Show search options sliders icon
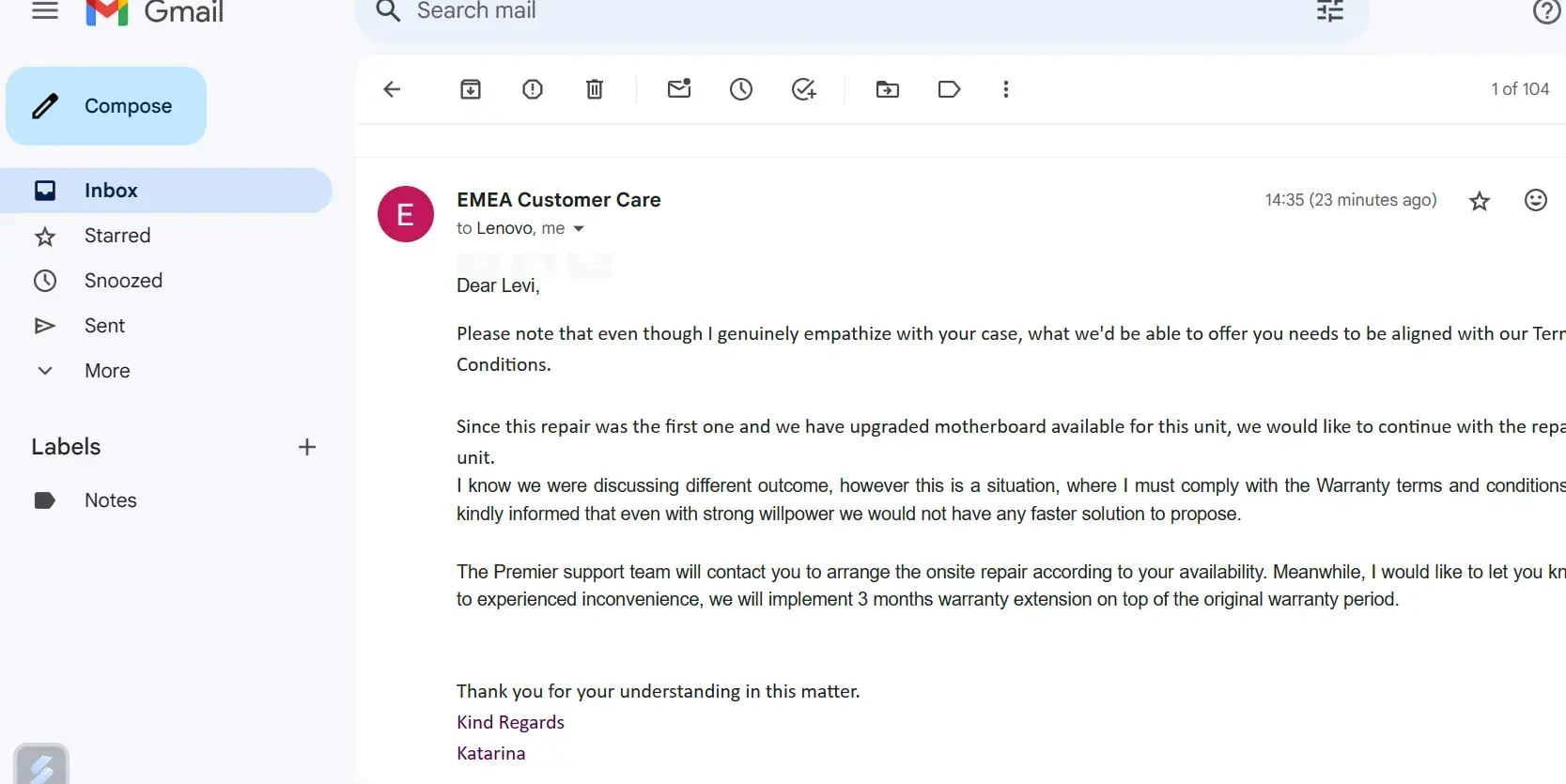Screen dimensions: 1566x784 [x=1330, y=11]
